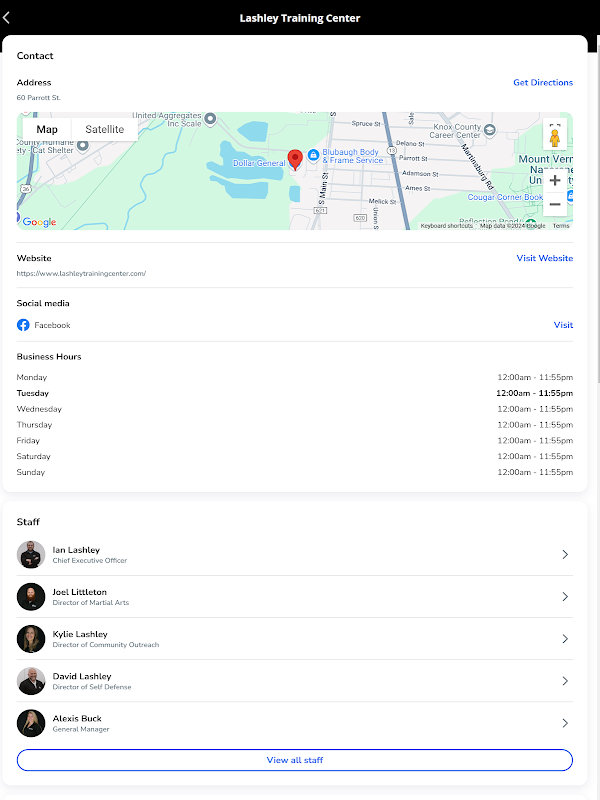Click Joel Littleton's avatar photo

coord(31,597)
